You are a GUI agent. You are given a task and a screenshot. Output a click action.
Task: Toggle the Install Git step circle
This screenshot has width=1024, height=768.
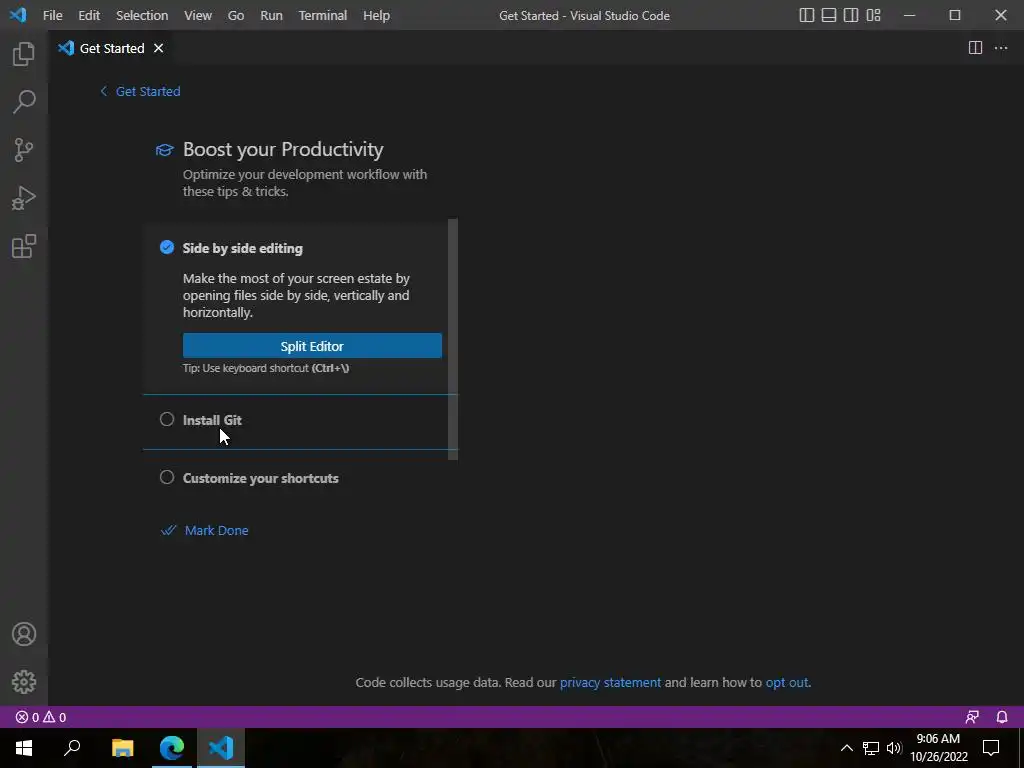(x=167, y=419)
